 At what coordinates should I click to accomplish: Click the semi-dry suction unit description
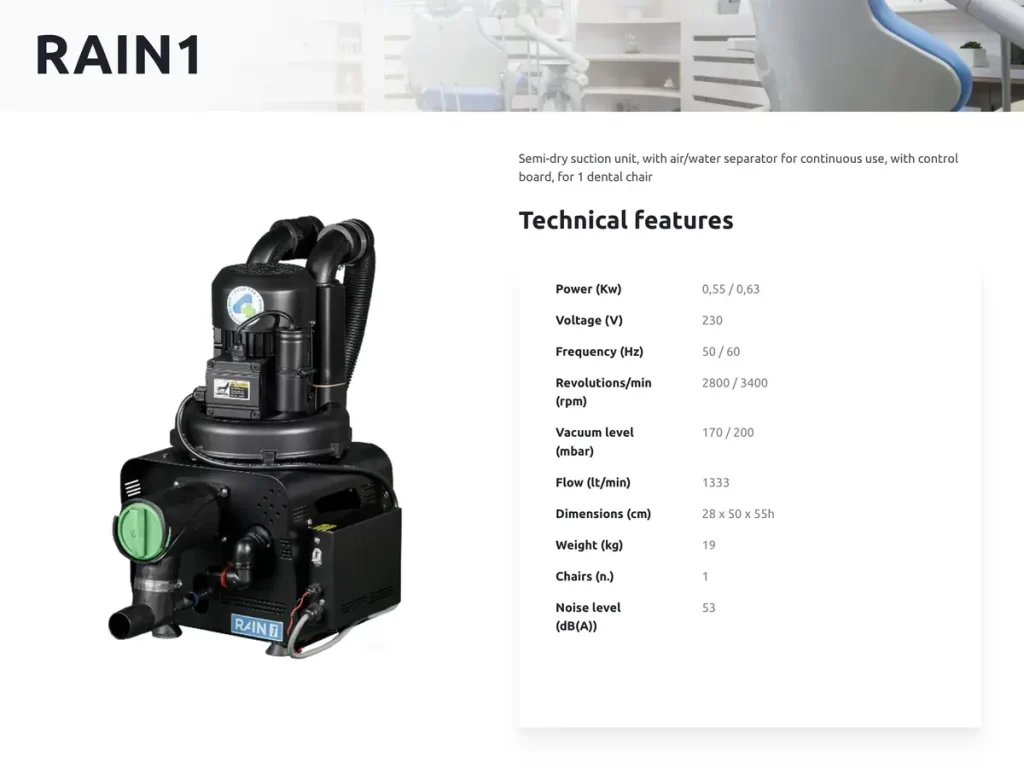coord(737,168)
